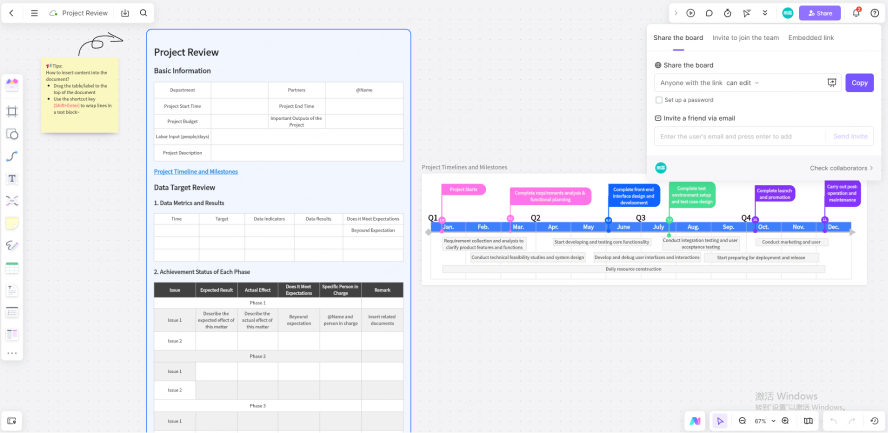Image resolution: width=888 pixels, height=433 pixels.
Task: Click the Project Review board title
Action: point(85,13)
